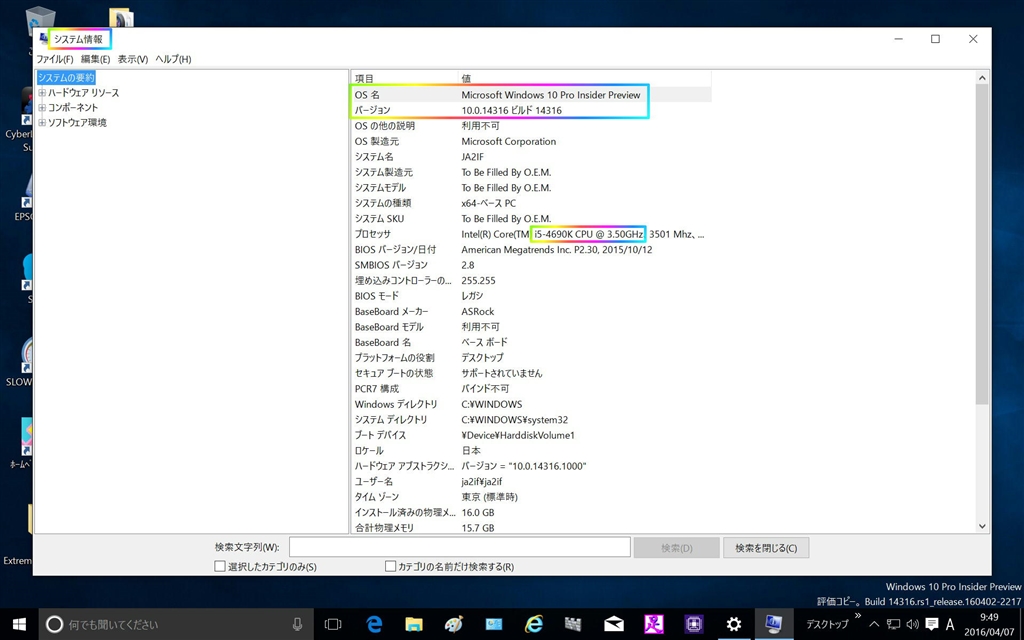Screen dimensions: 1024x640
Task: Select the プロセッサ row
Action: (531, 234)
